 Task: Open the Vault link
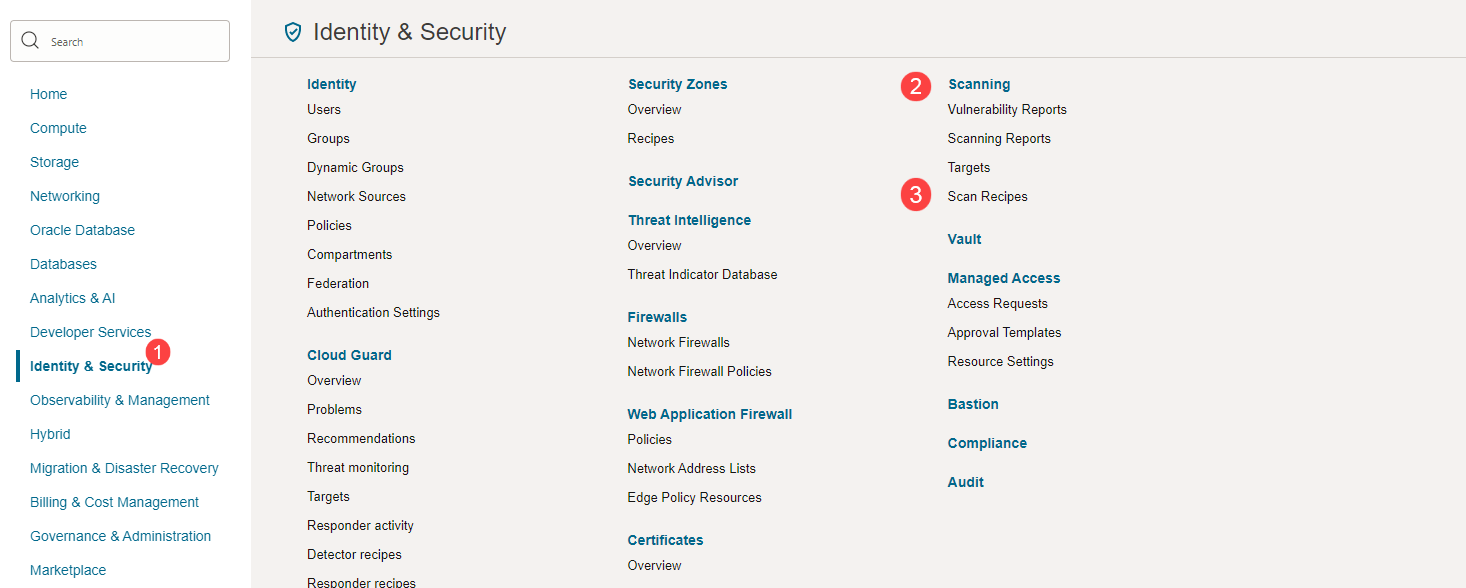pos(965,239)
